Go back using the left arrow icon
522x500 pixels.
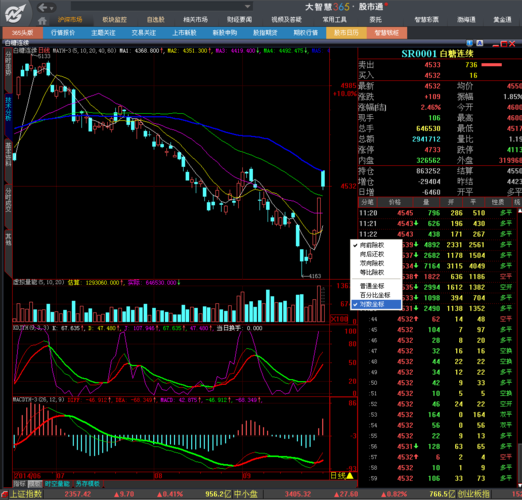pyautogui.click(x=42, y=7)
